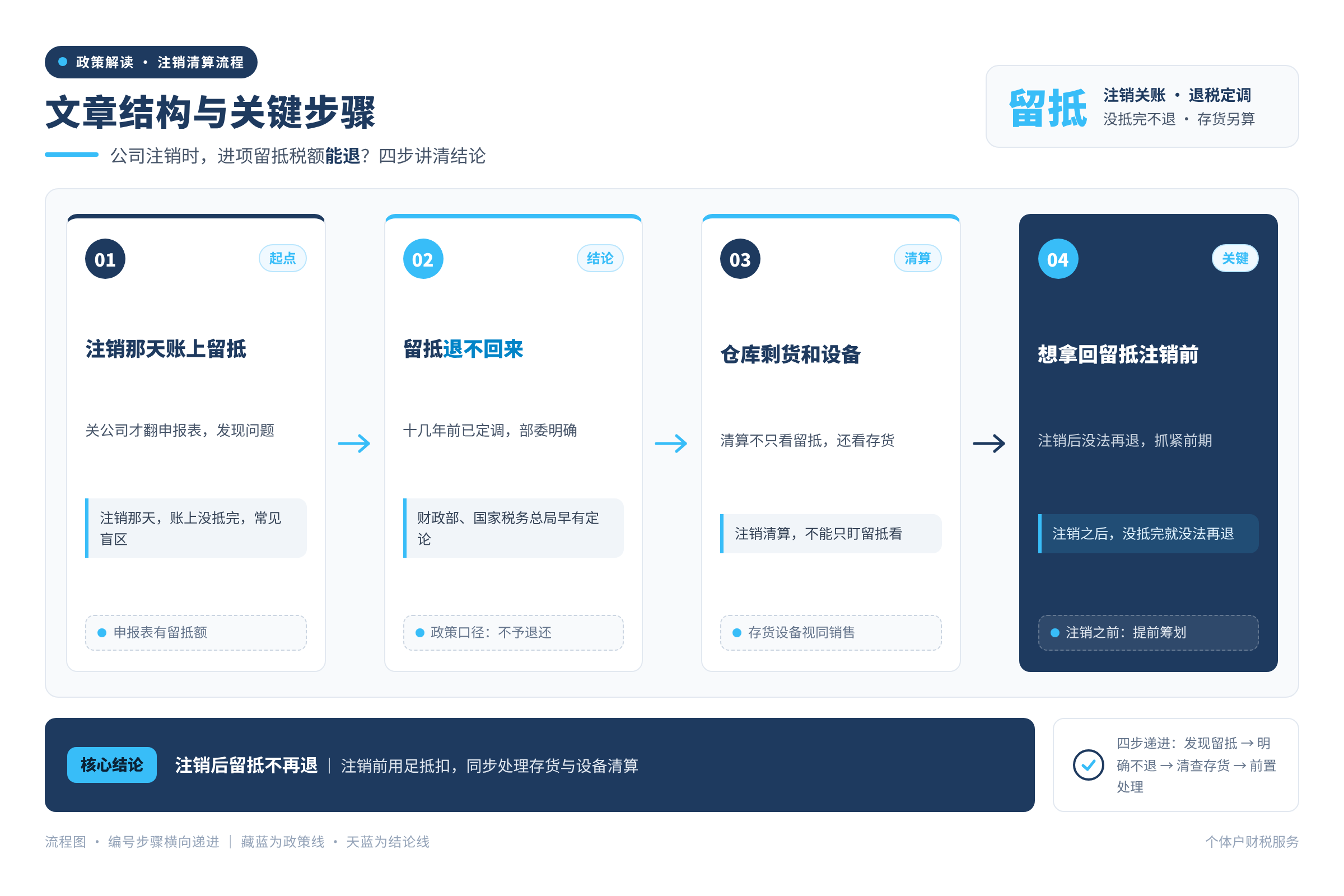
Task: Click the 四步递进 summary text
Action: tap(1197, 765)
